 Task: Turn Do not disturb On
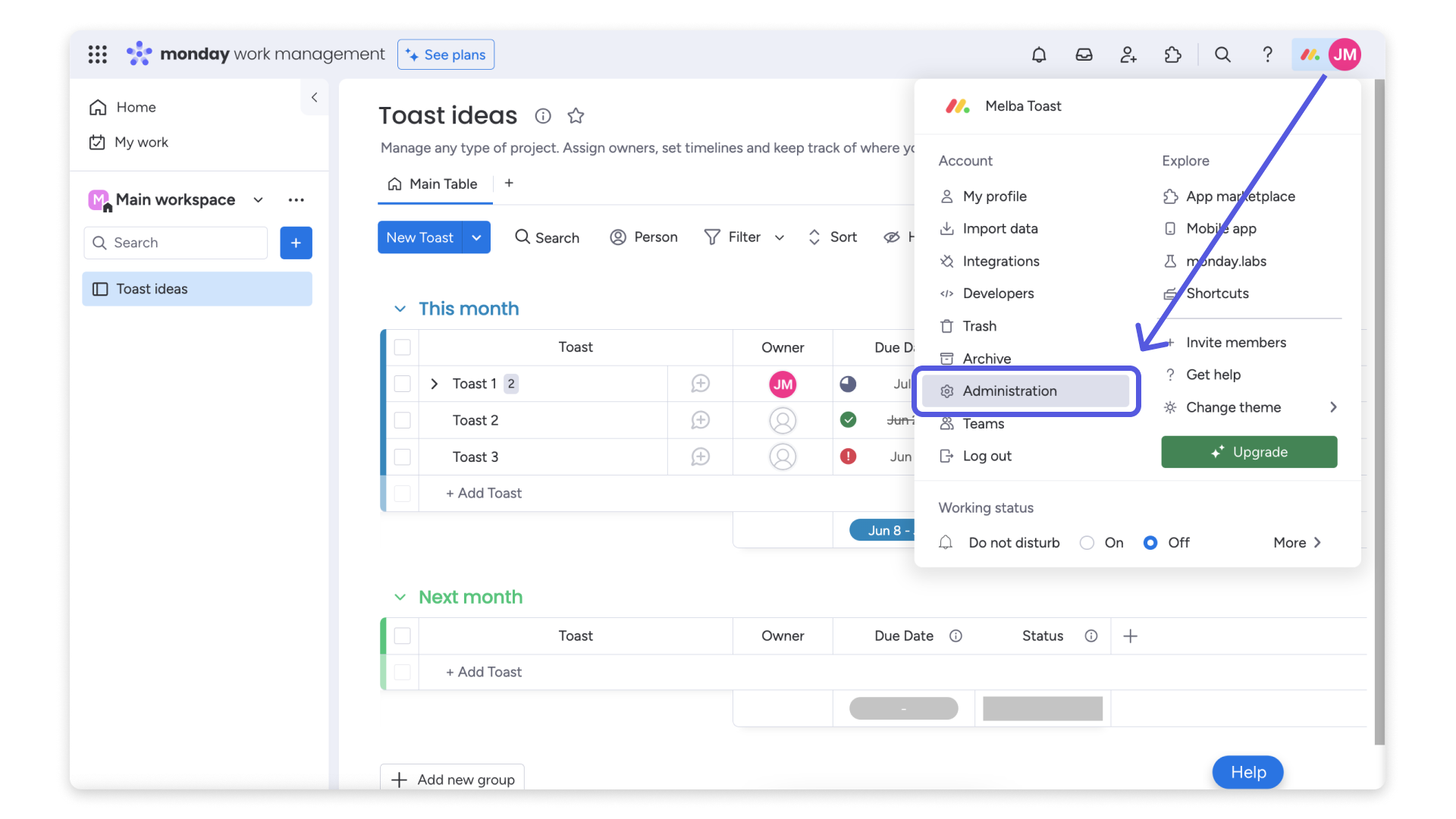click(1087, 543)
